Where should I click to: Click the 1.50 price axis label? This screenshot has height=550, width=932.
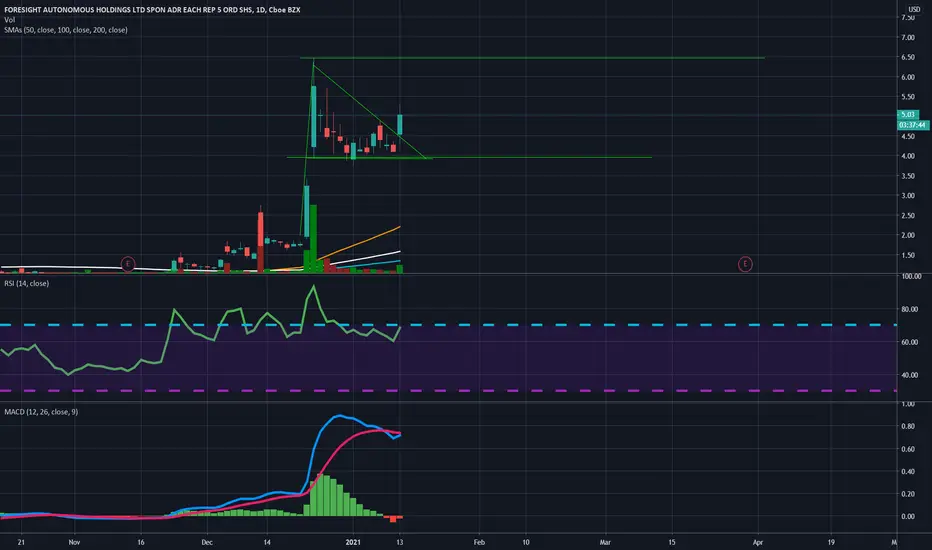pos(908,255)
